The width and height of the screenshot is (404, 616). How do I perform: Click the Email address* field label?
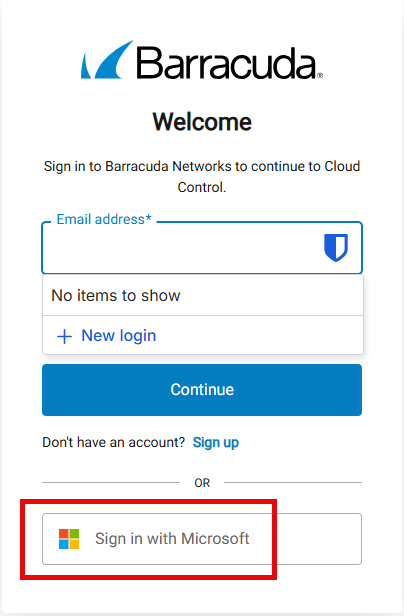tap(104, 219)
